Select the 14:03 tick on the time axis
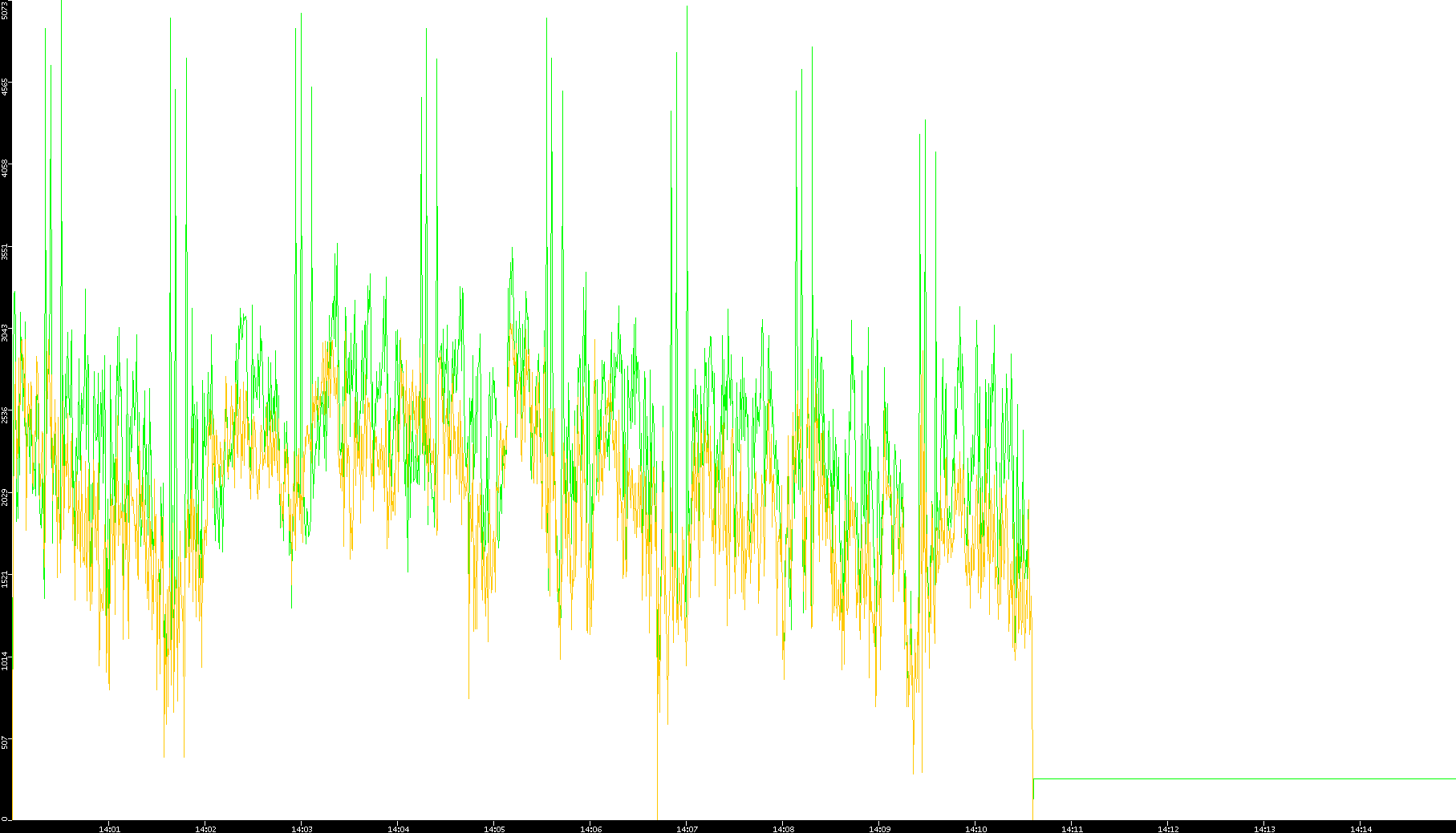This screenshot has width=1456, height=833. point(302,829)
